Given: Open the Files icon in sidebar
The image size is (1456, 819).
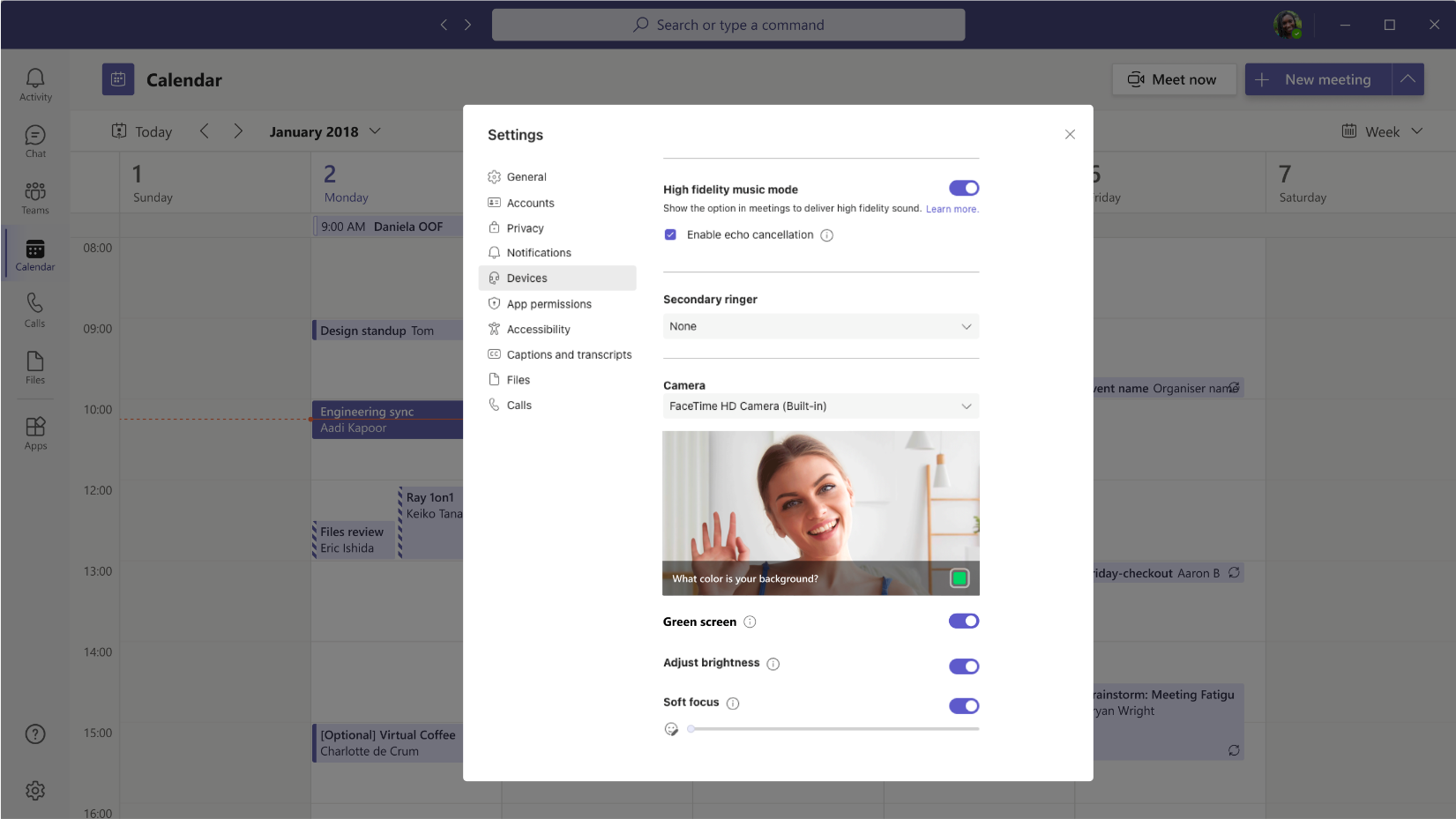Looking at the screenshot, I should point(34,366).
